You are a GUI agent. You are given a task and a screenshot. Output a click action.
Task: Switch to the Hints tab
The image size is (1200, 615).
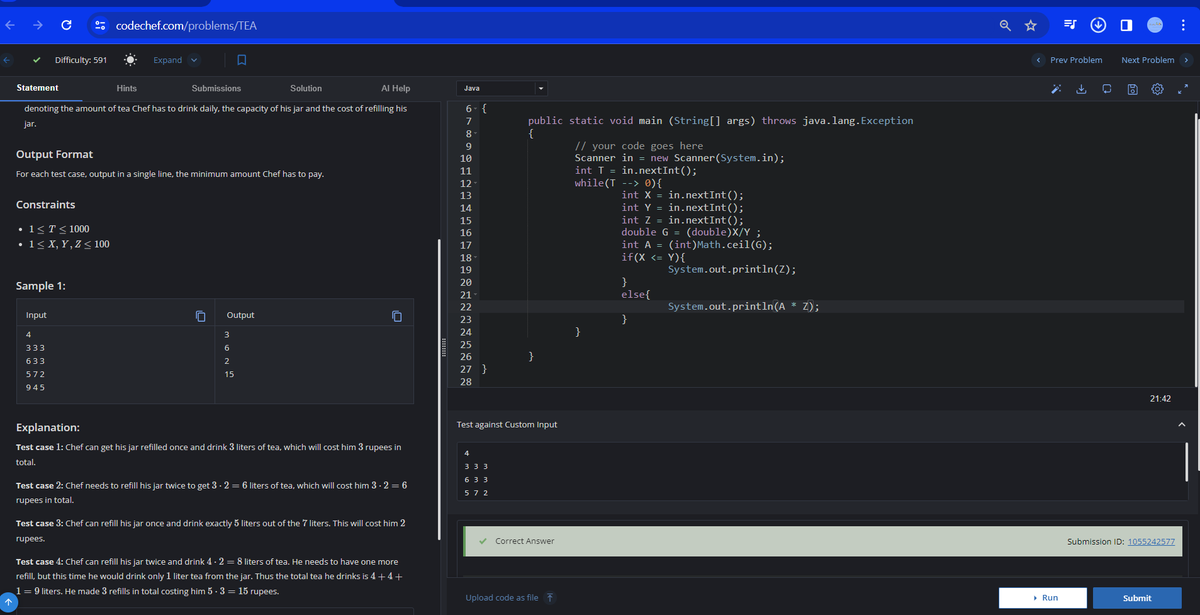(127, 89)
